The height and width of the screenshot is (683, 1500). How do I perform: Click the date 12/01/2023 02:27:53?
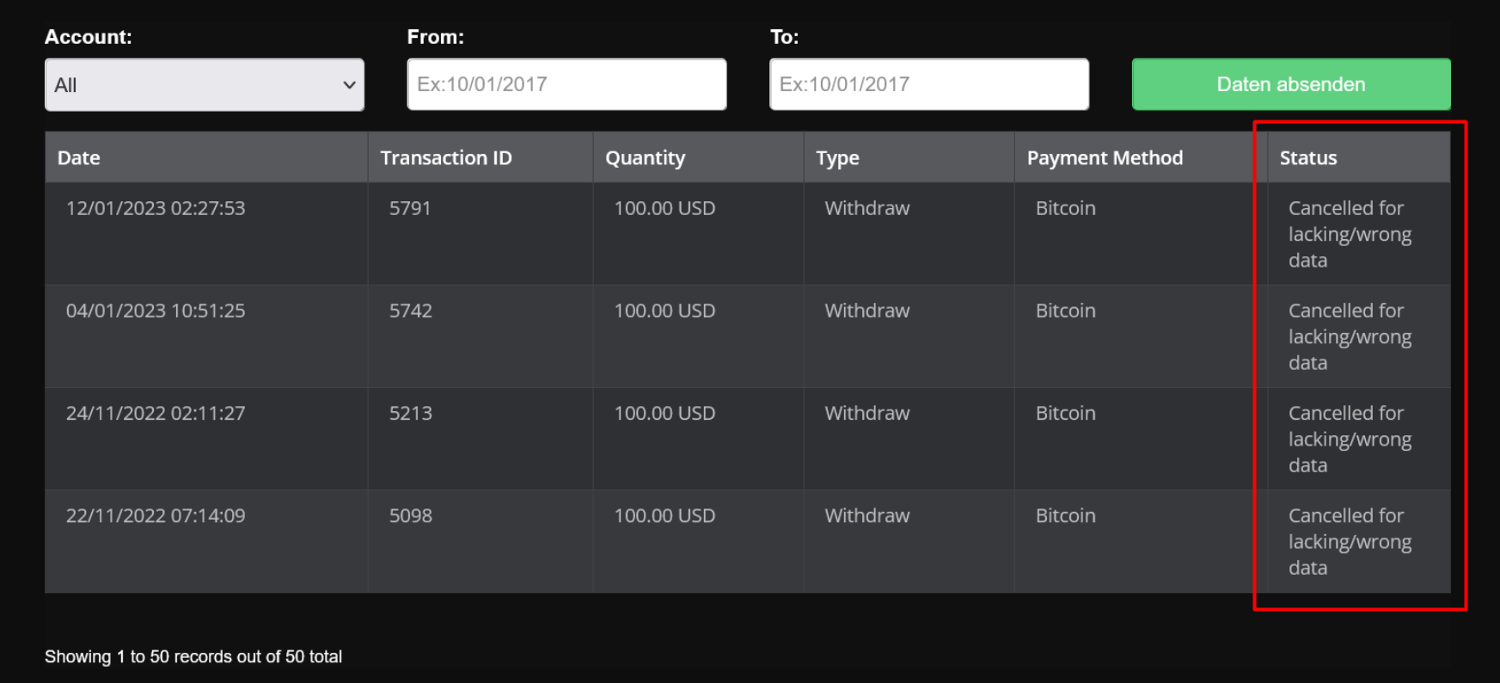click(x=155, y=209)
